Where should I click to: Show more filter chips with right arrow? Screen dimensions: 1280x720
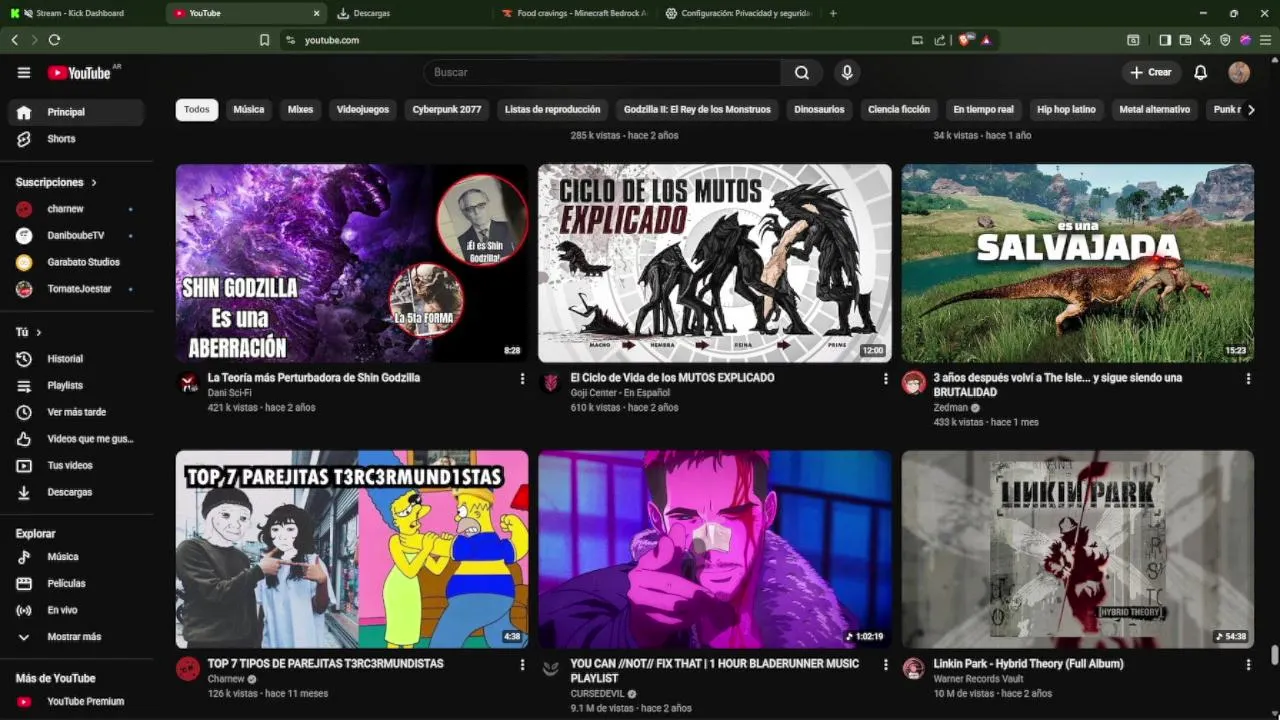(x=1250, y=110)
